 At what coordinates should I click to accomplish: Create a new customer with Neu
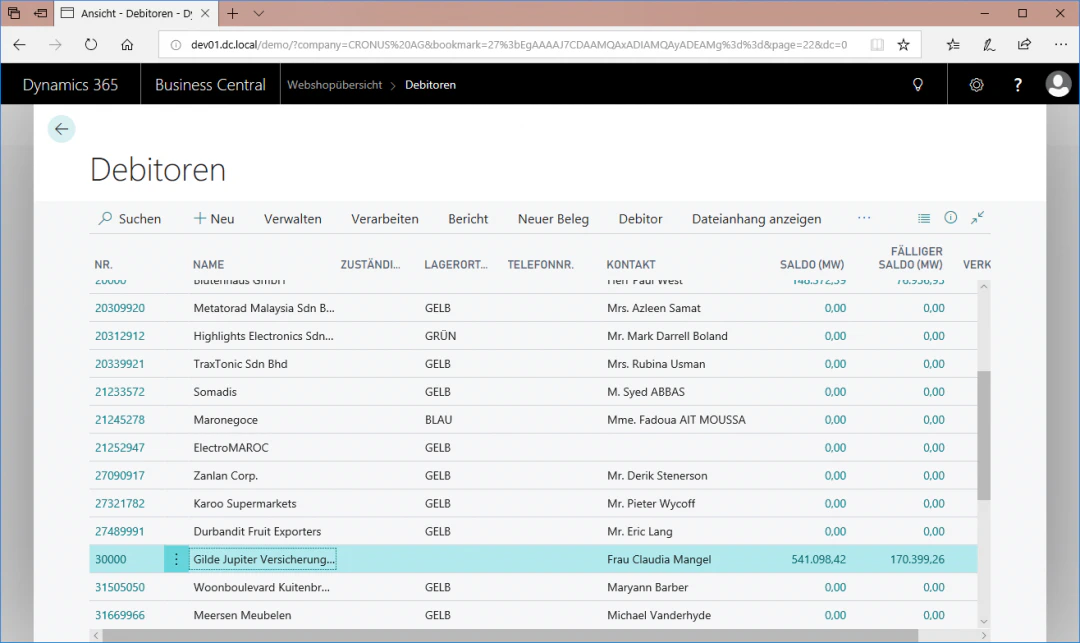tap(214, 219)
